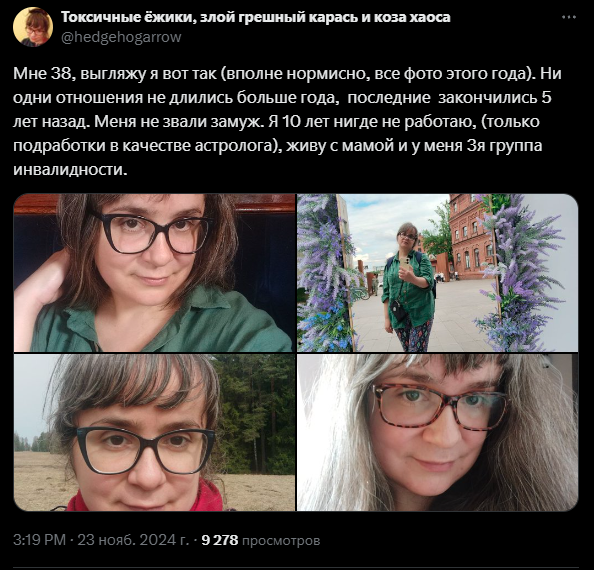Open the selfie taken in the field
Viewport: 594px width, 570px height.
click(x=155, y=432)
